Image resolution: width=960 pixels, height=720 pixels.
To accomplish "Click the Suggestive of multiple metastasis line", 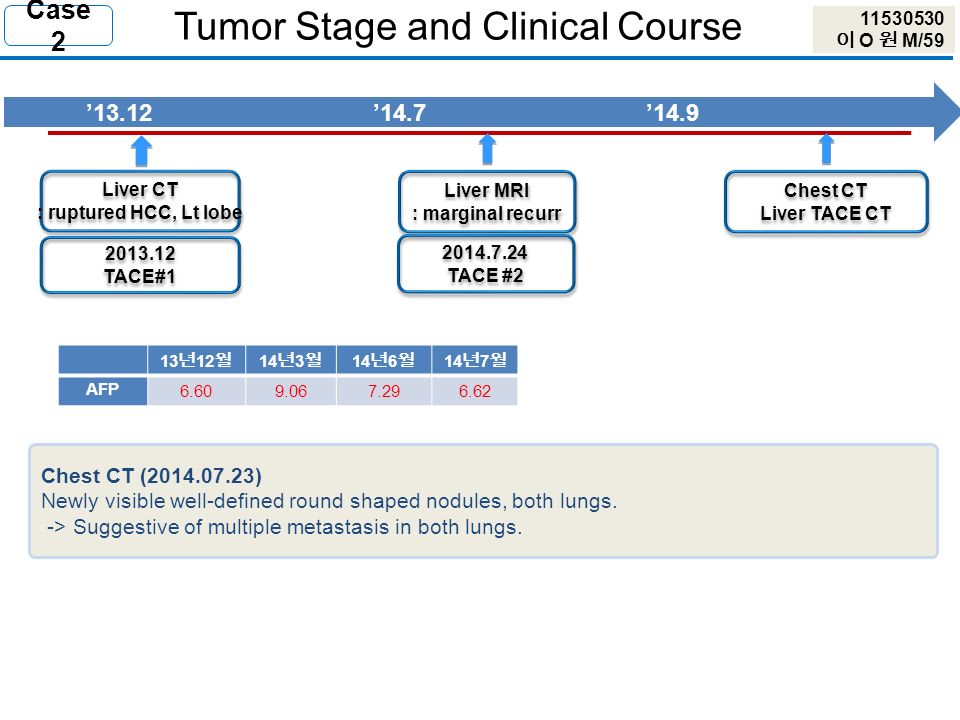I will 285,527.
